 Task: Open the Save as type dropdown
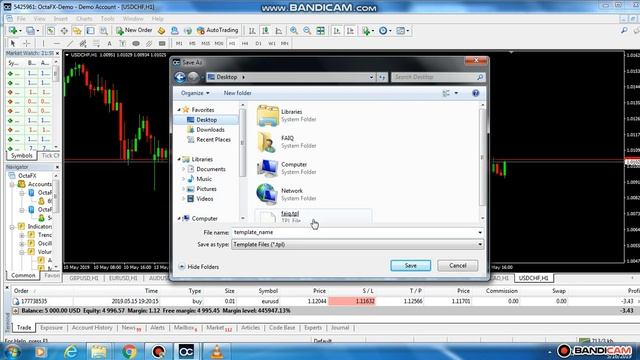[480, 244]
